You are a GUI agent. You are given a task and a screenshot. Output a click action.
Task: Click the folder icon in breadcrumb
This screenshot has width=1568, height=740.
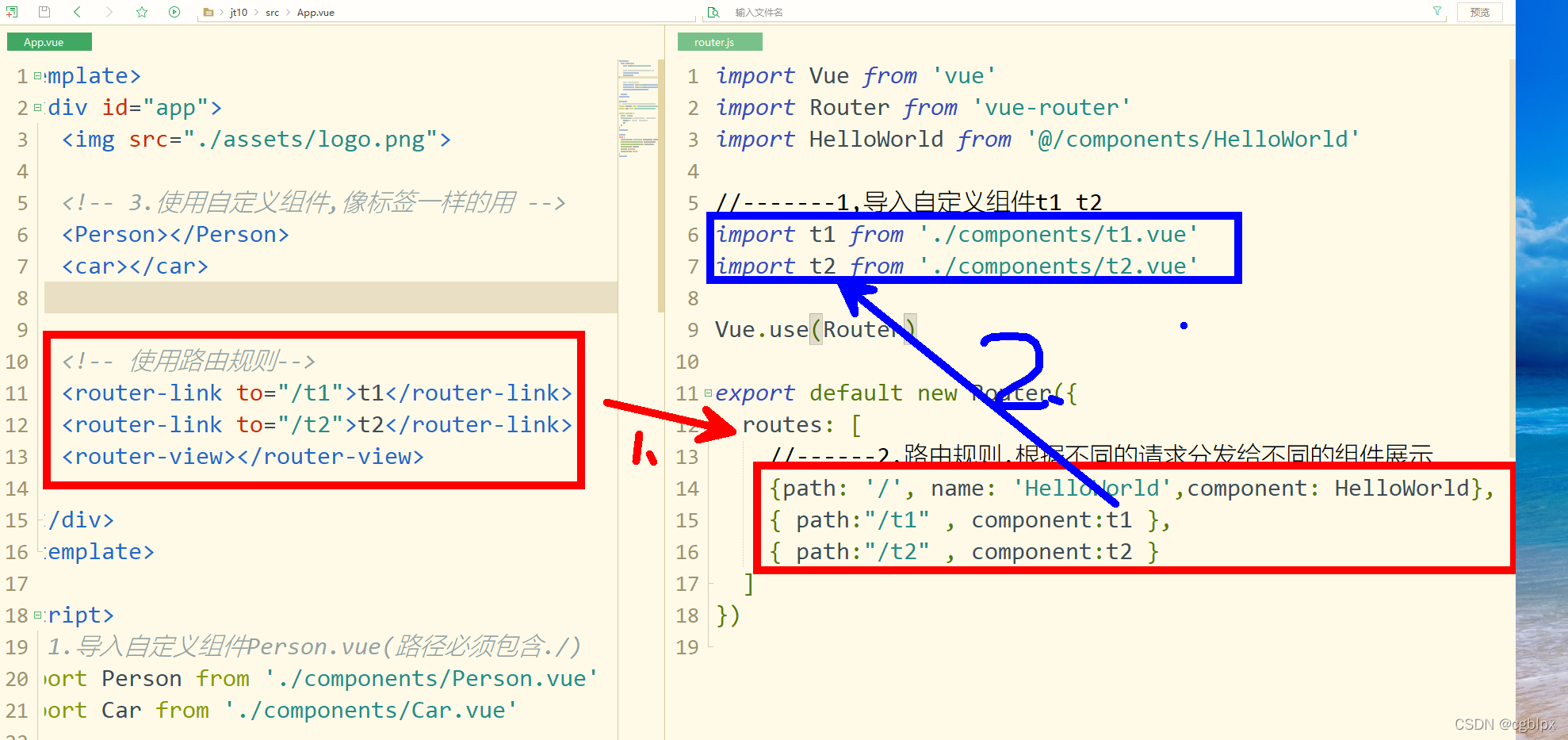coord(208,12)
